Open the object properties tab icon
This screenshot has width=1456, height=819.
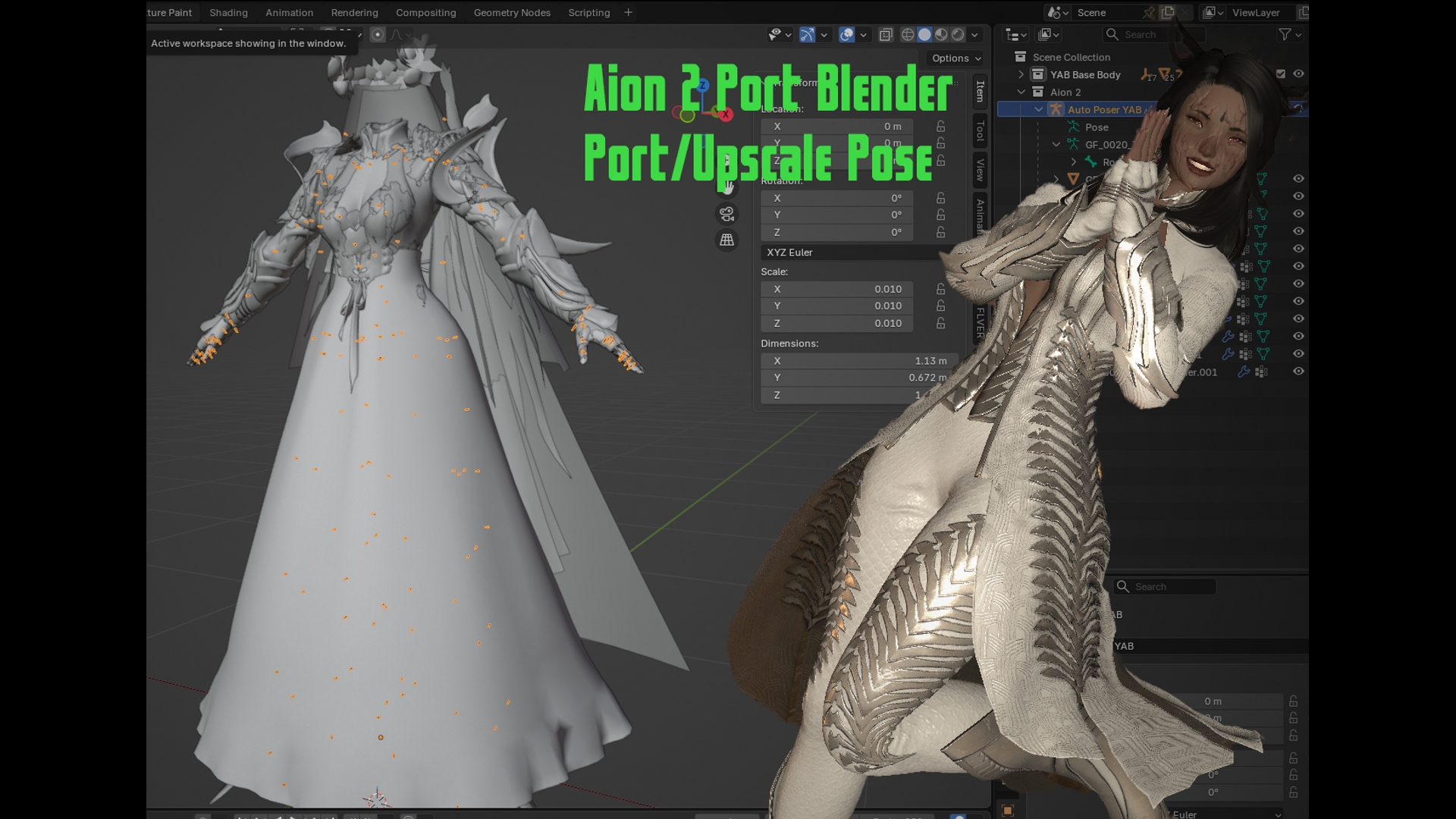(1008, 811)
